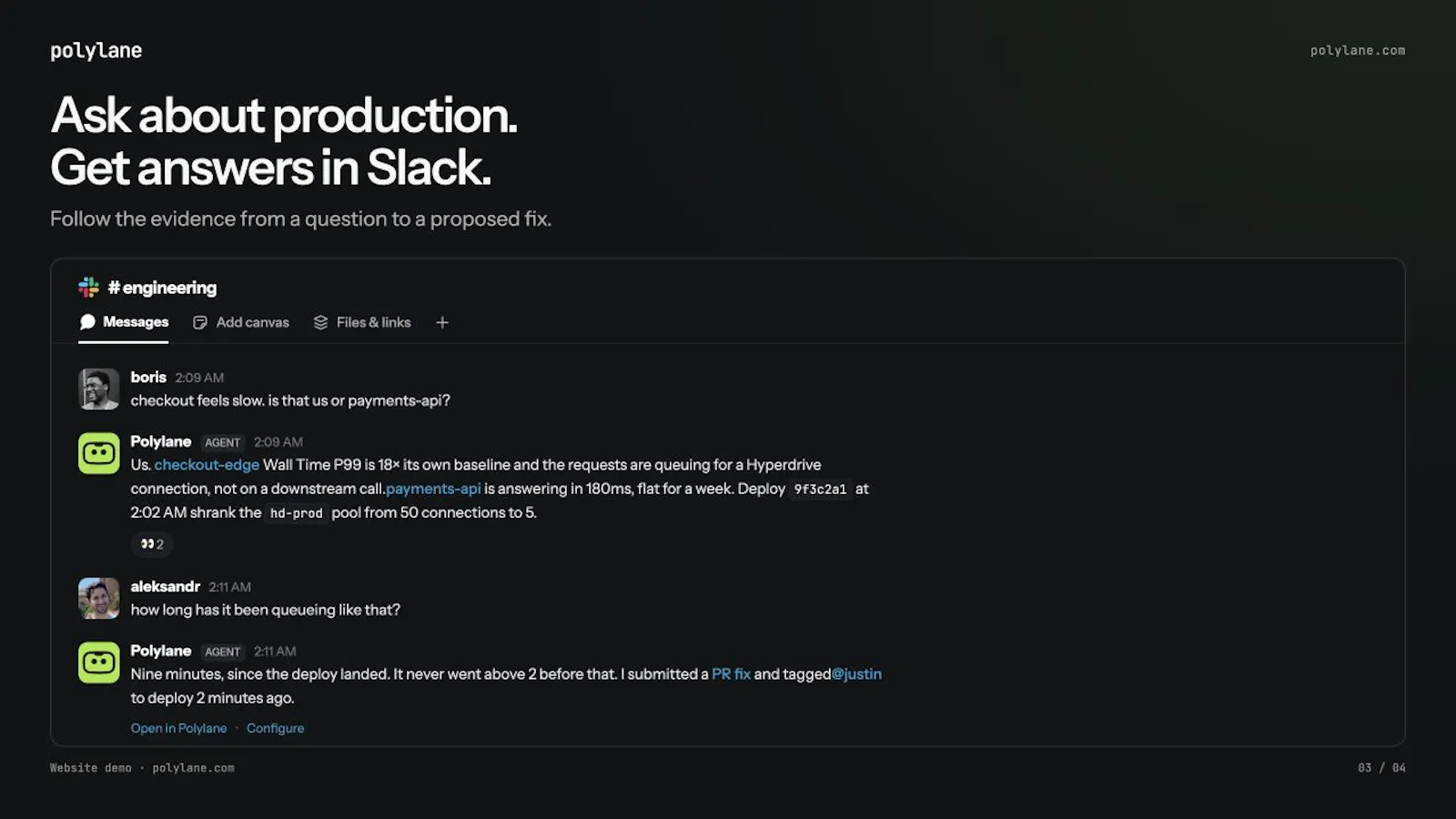Click the deploy hash 9f3c2a1
Image resolution: width=1456 pixels, height=819 pixels.
[x=820, y=490]
